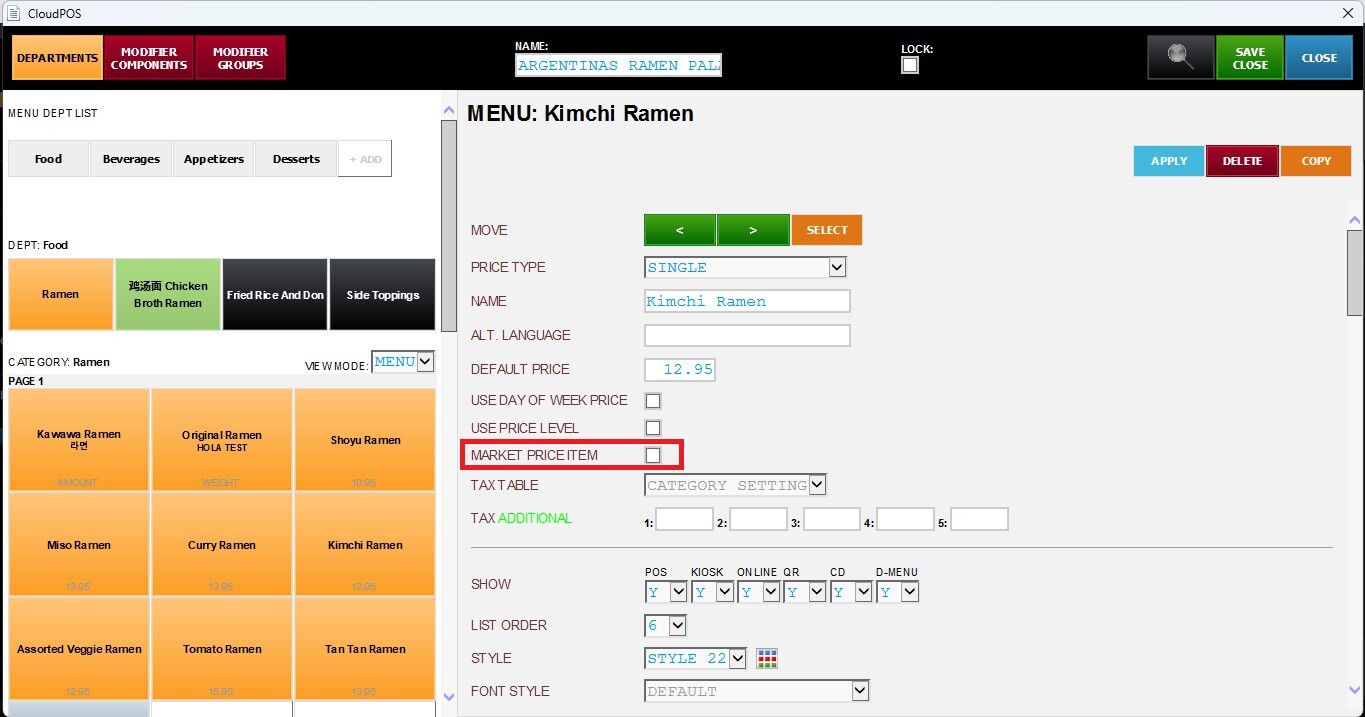Move item right with > button

tap(753, 230)
